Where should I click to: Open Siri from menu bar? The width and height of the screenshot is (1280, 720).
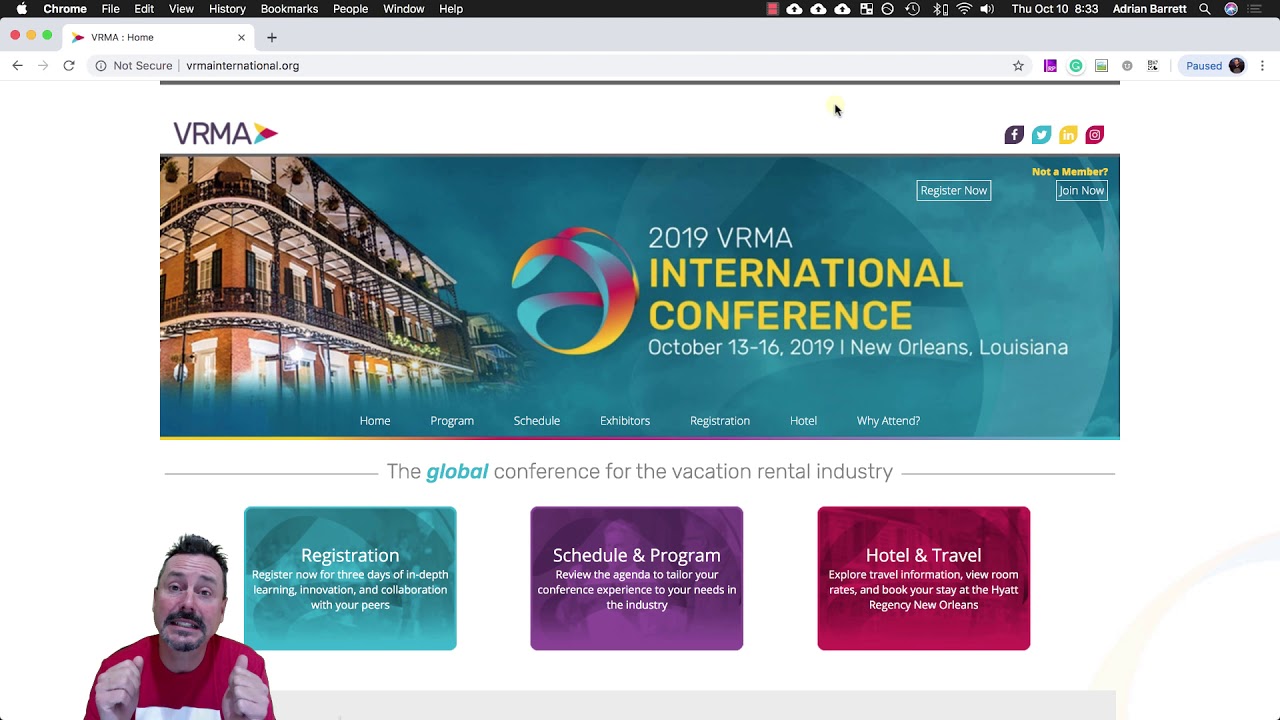(x=1231, y=9)
